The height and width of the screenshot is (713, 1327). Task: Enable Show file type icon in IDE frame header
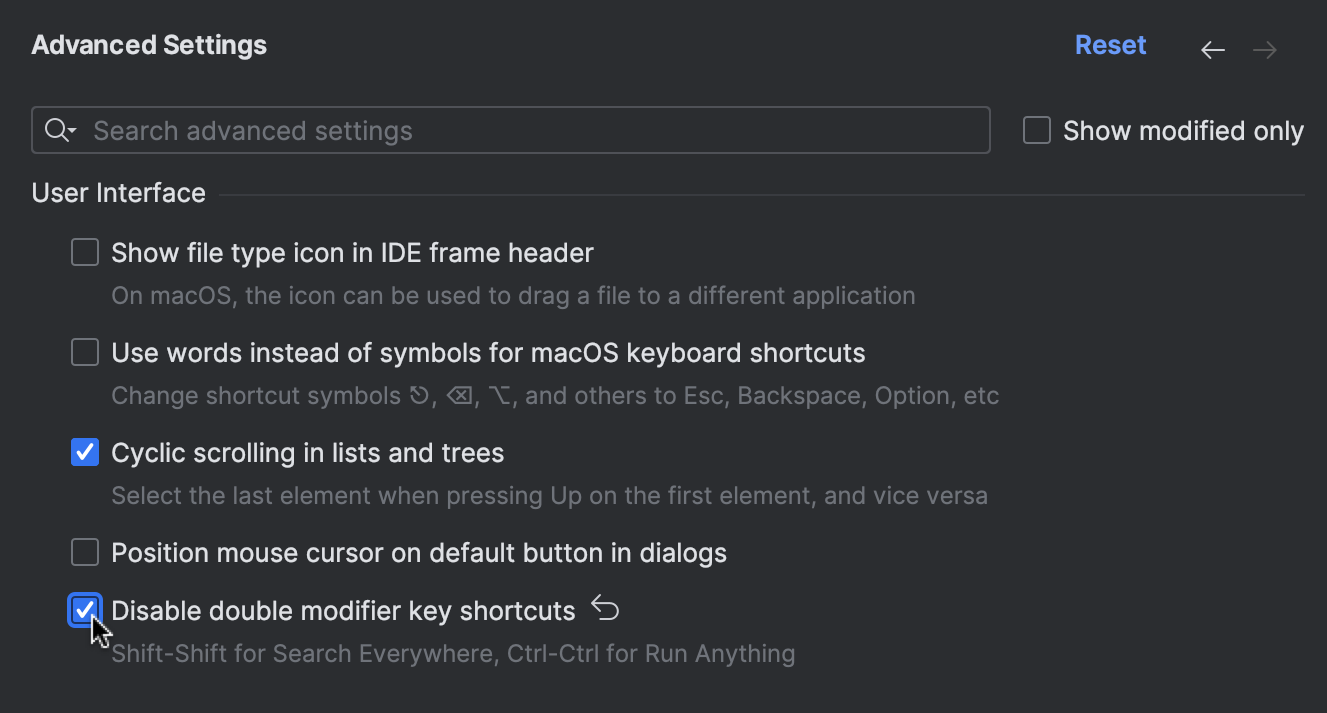click(x=85, y=252)
